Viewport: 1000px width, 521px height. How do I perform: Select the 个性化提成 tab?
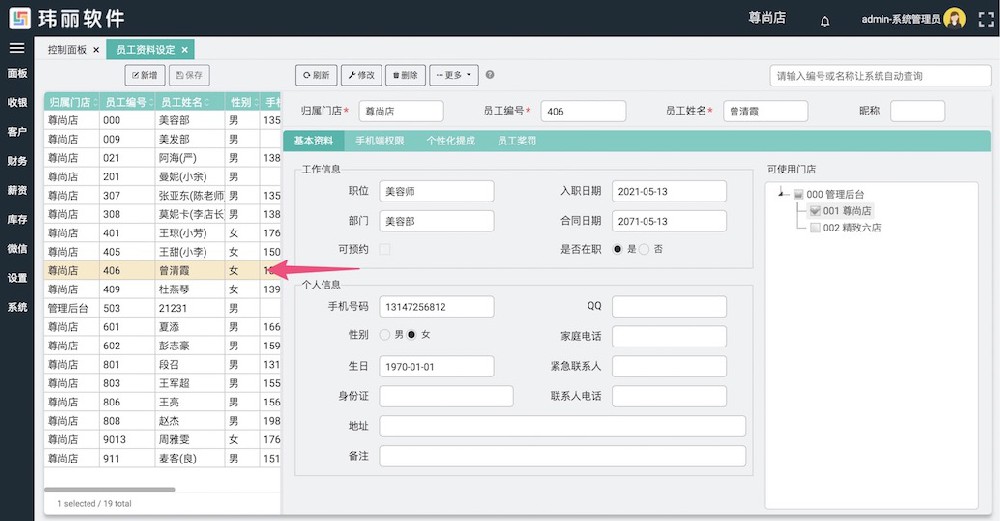pyautogui.click(x=451, y=141)
